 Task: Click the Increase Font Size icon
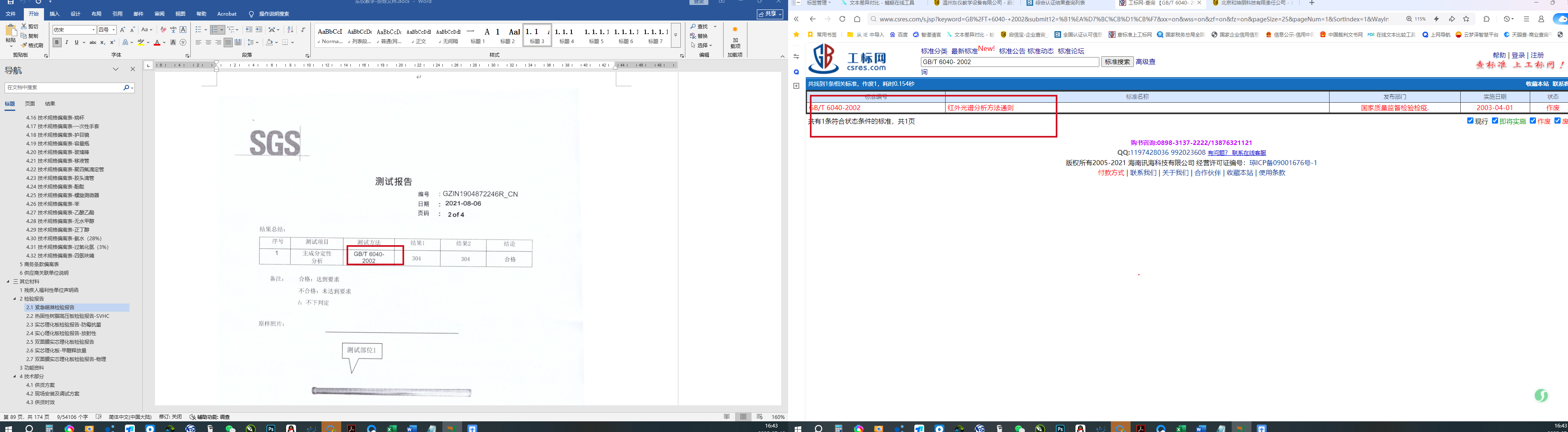tap(123, 30)
